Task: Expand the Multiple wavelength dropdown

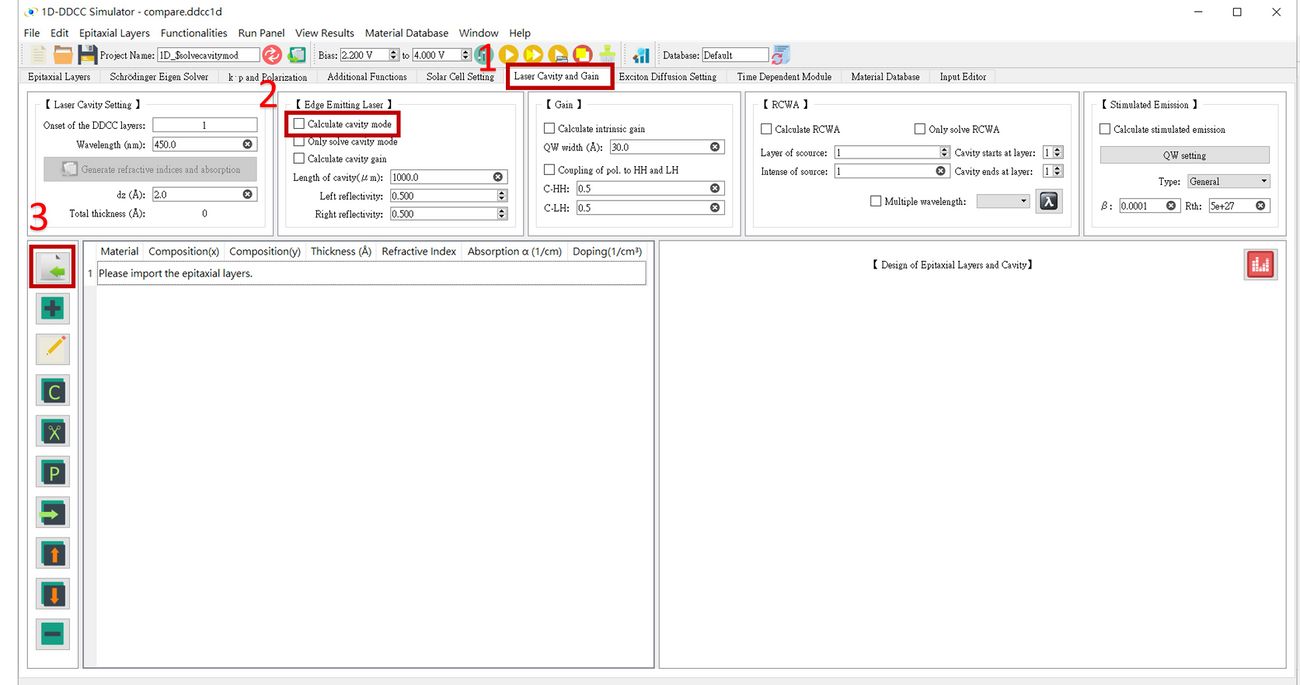Action: (1003, 201)
